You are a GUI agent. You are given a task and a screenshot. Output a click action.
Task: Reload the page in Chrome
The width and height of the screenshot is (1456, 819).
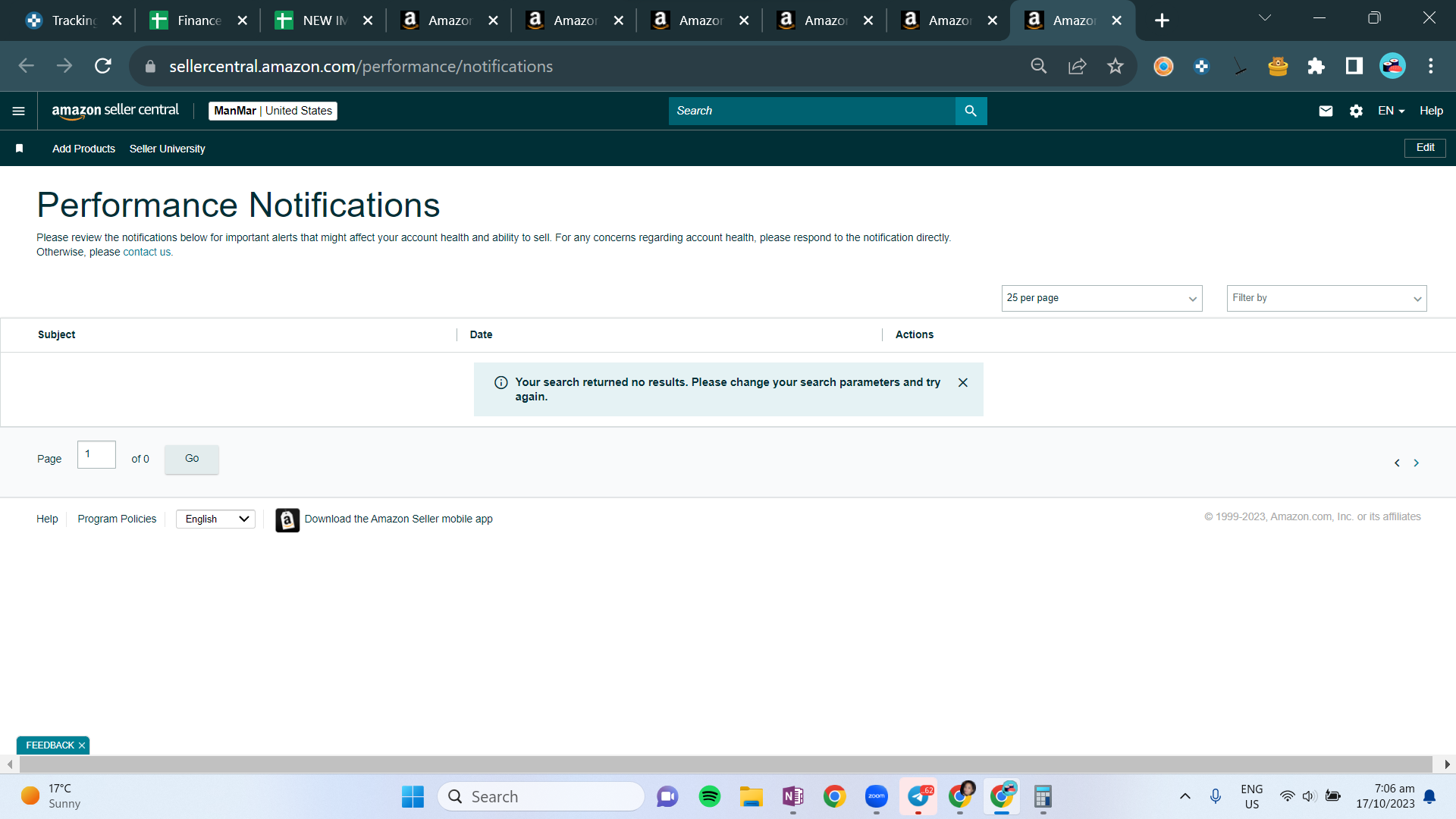(103, 66)
